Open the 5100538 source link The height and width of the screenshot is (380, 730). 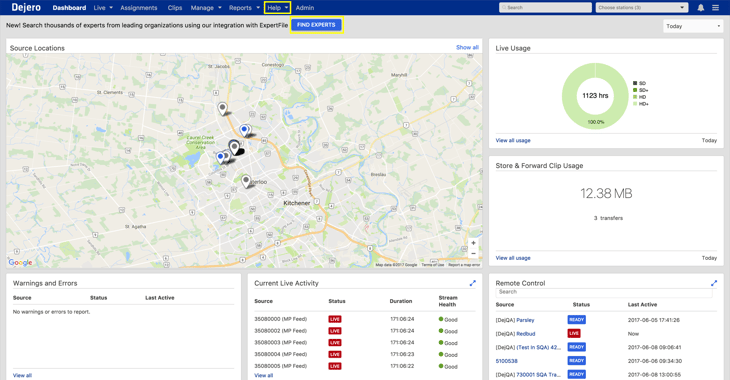[x=507, y=361]
